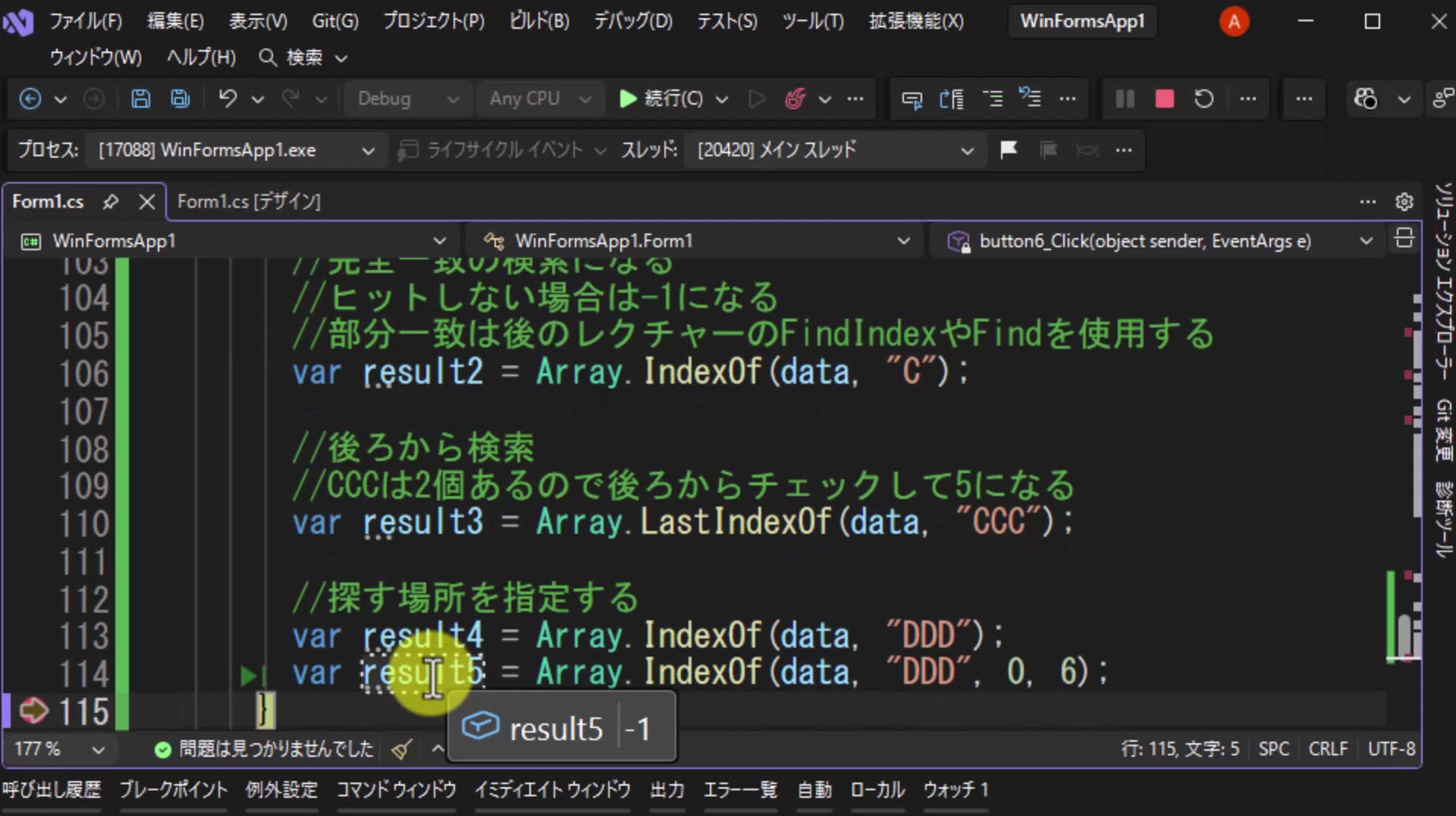Restart debugging with the circular arrow icon
The height and width of the screenshot is (816, 1456).
(1204, 99)
